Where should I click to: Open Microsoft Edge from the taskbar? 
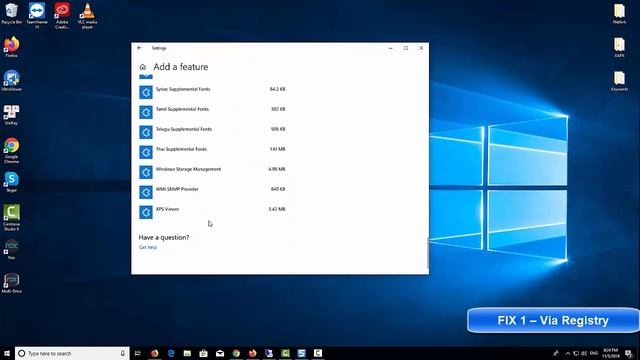tap(171, 353)
